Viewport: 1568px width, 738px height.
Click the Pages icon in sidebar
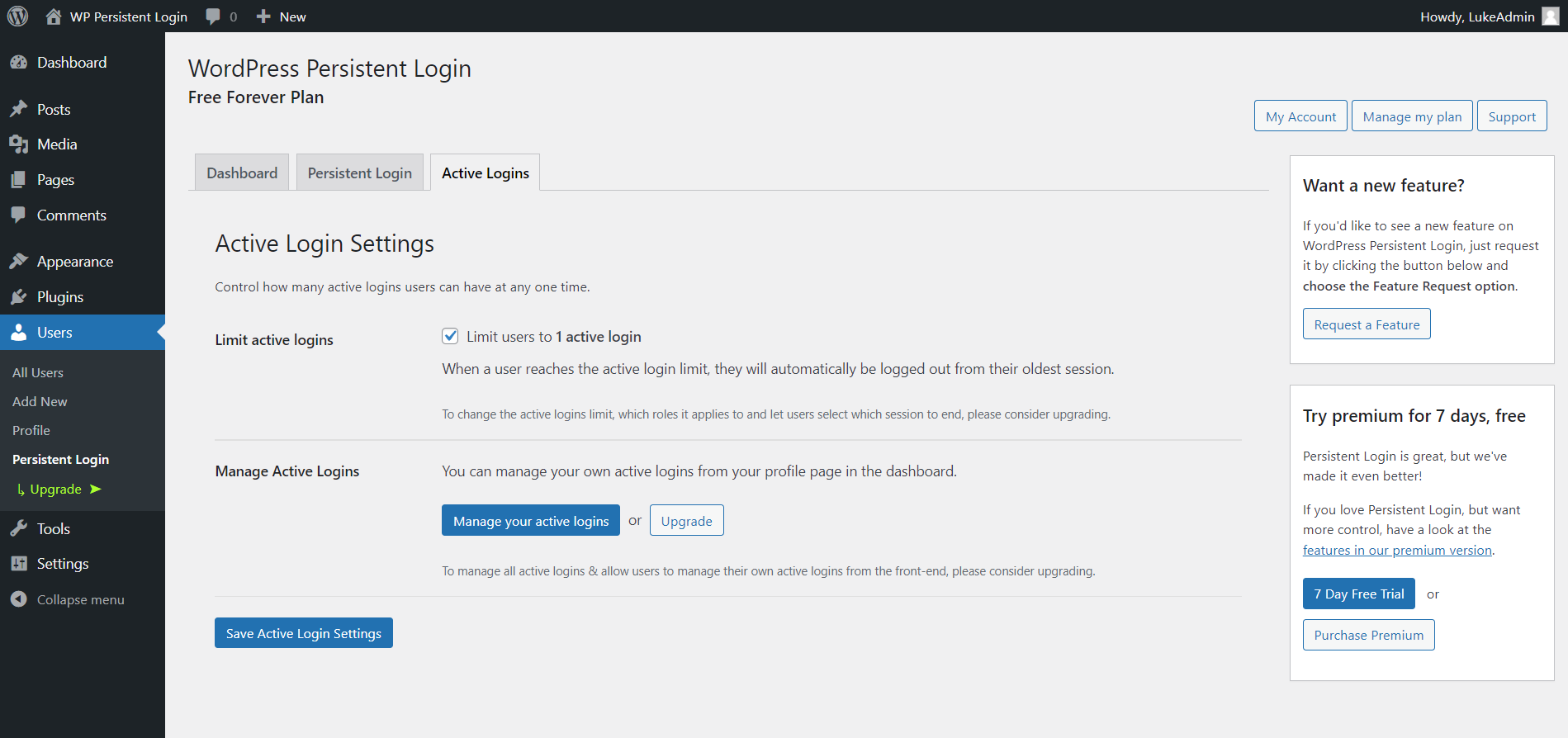click(x=18, y=180)
